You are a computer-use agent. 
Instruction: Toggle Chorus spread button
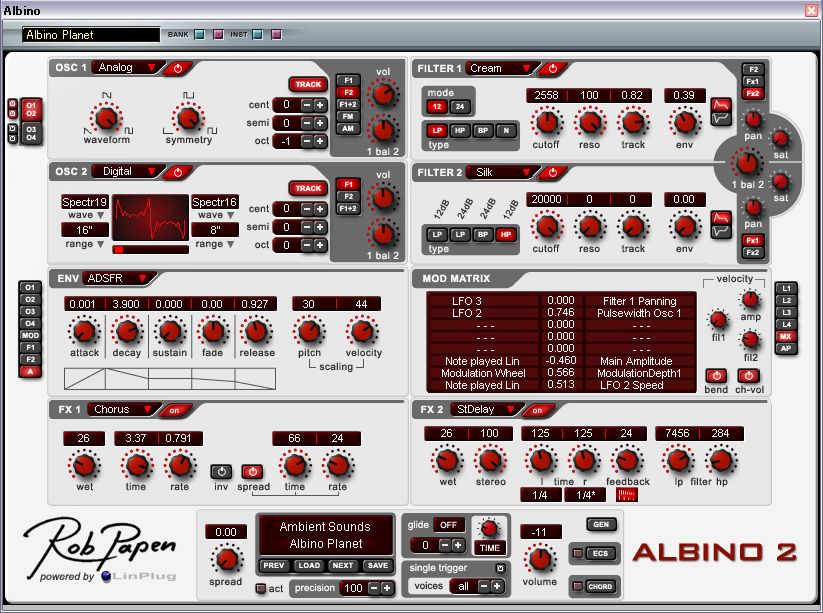point(252,471)
